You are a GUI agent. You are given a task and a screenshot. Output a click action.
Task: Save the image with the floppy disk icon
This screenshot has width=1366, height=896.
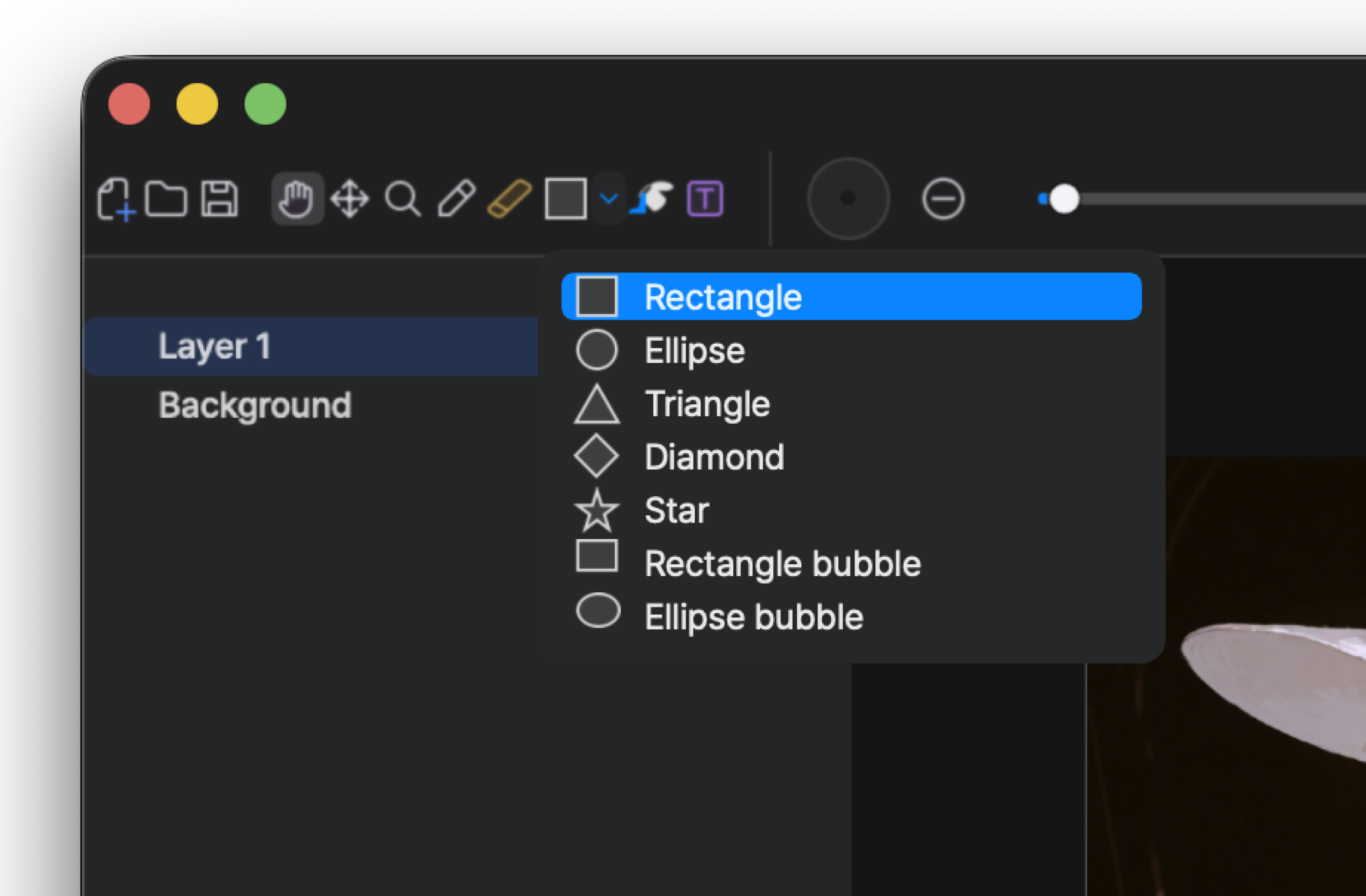click(219, 199)
